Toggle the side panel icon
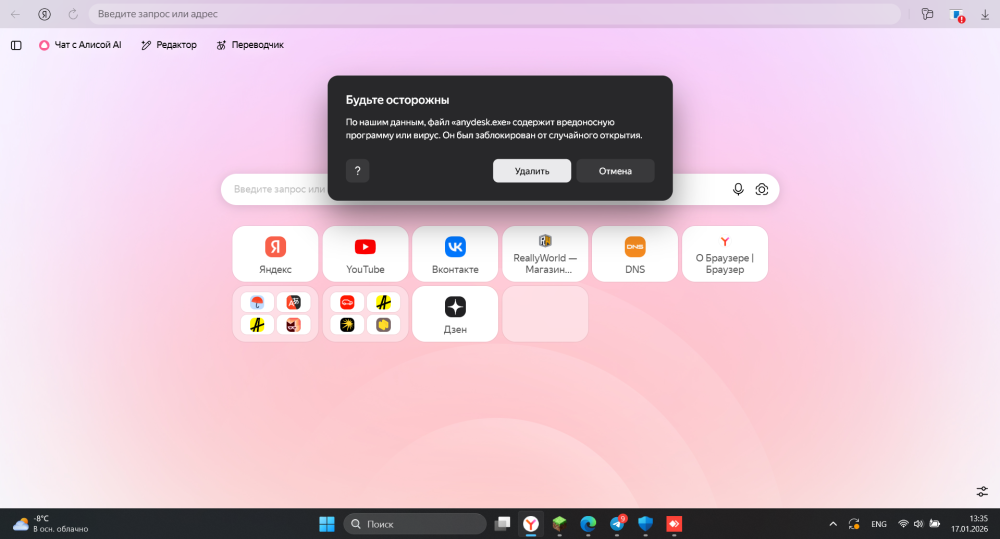 17,45
